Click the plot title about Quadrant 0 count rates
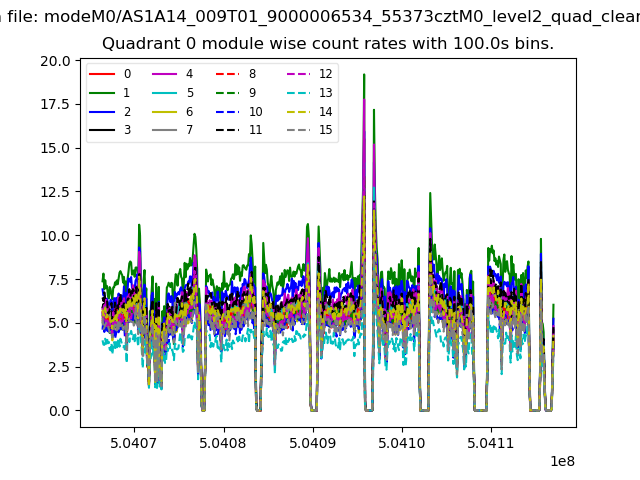Viewport: 640px width, 480px height. [x=328, y=44]
